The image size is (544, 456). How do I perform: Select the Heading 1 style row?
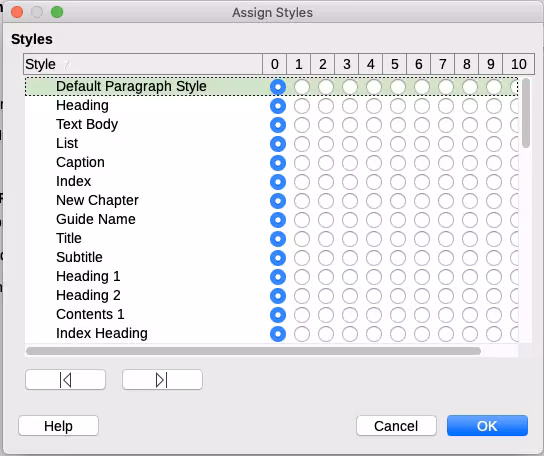[271, 277]
